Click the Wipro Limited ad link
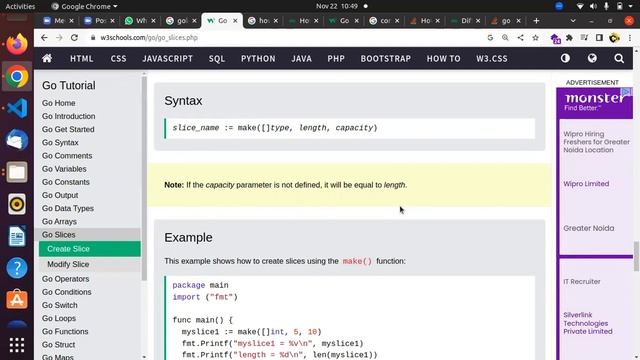640x360 pixels. pyautogui.click(x=586, y=184)
